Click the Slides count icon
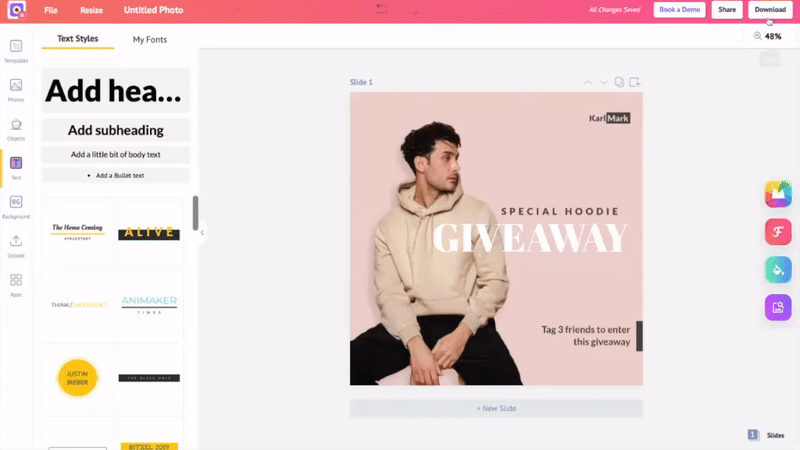The image size is (800, 450). coord(753,435)
